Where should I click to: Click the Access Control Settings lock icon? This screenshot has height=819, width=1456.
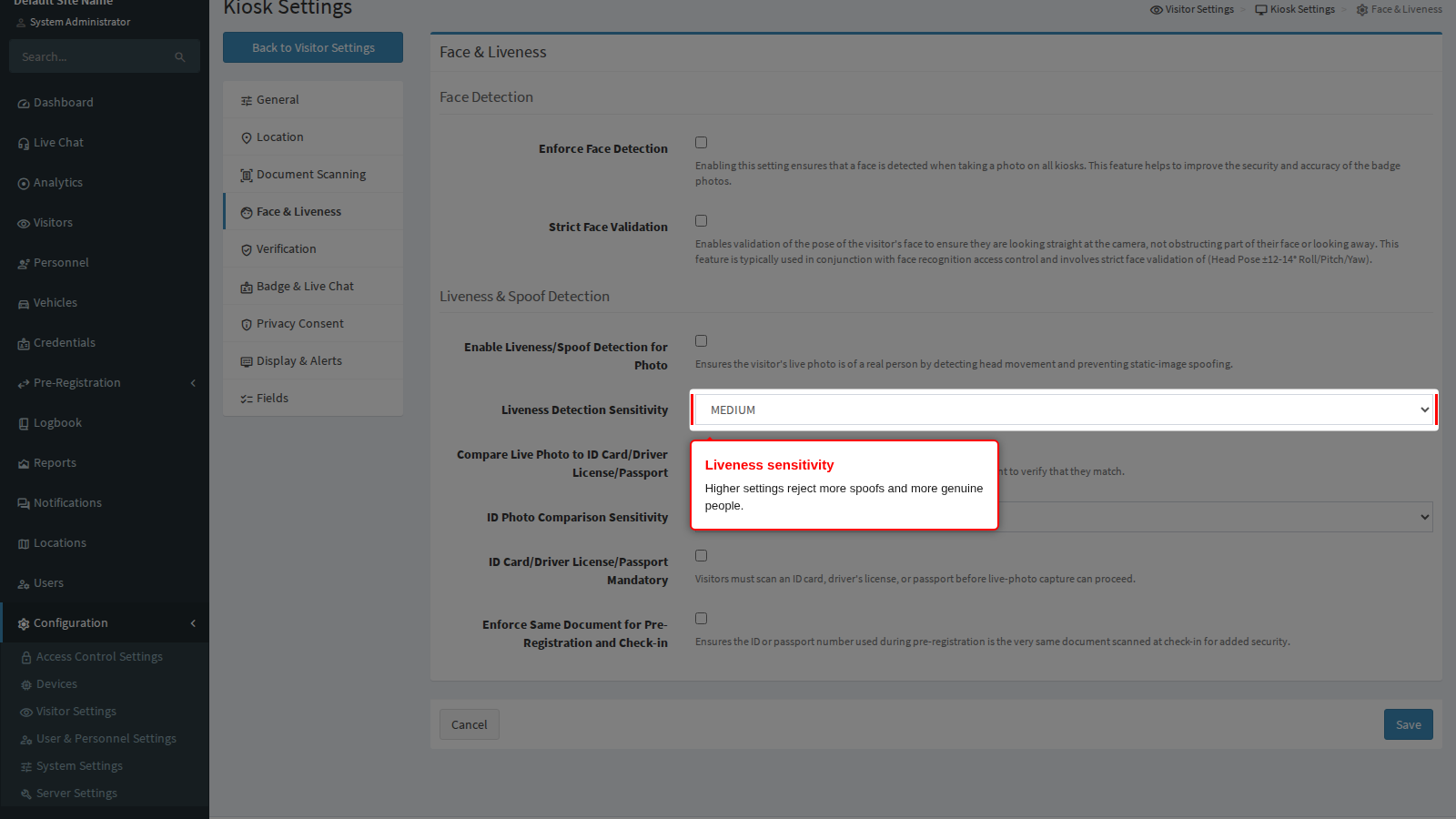(x=26, y=658)
